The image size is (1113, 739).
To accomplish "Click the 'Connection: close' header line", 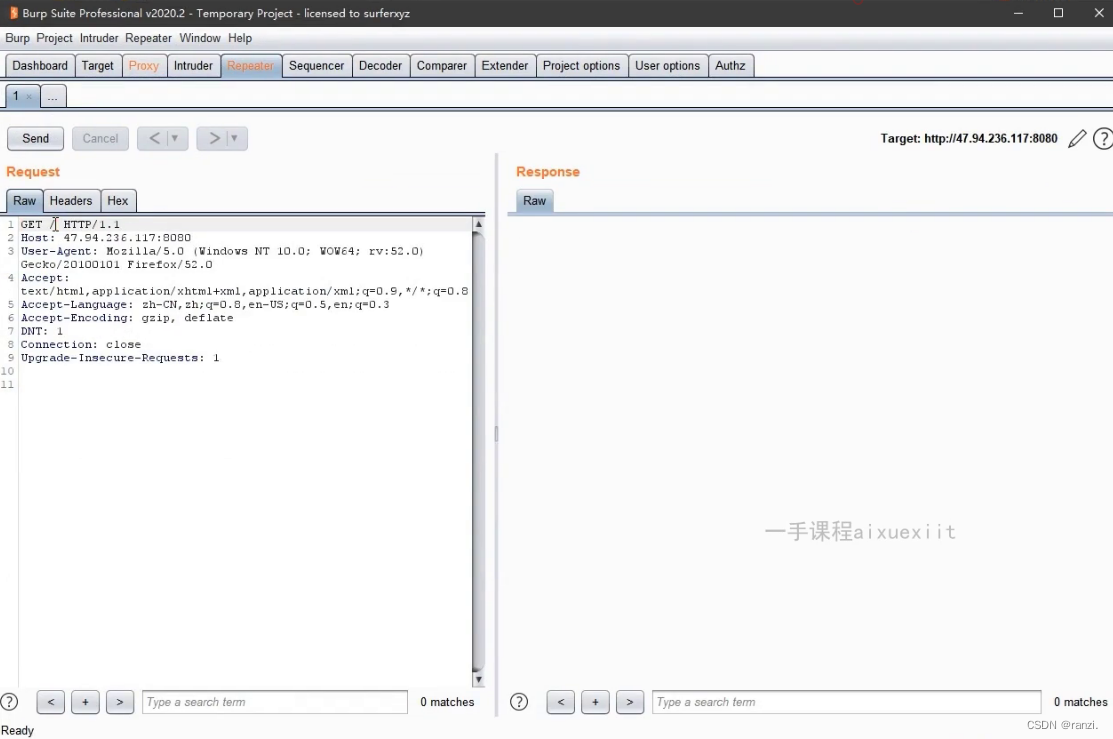I will coord(81,345).
